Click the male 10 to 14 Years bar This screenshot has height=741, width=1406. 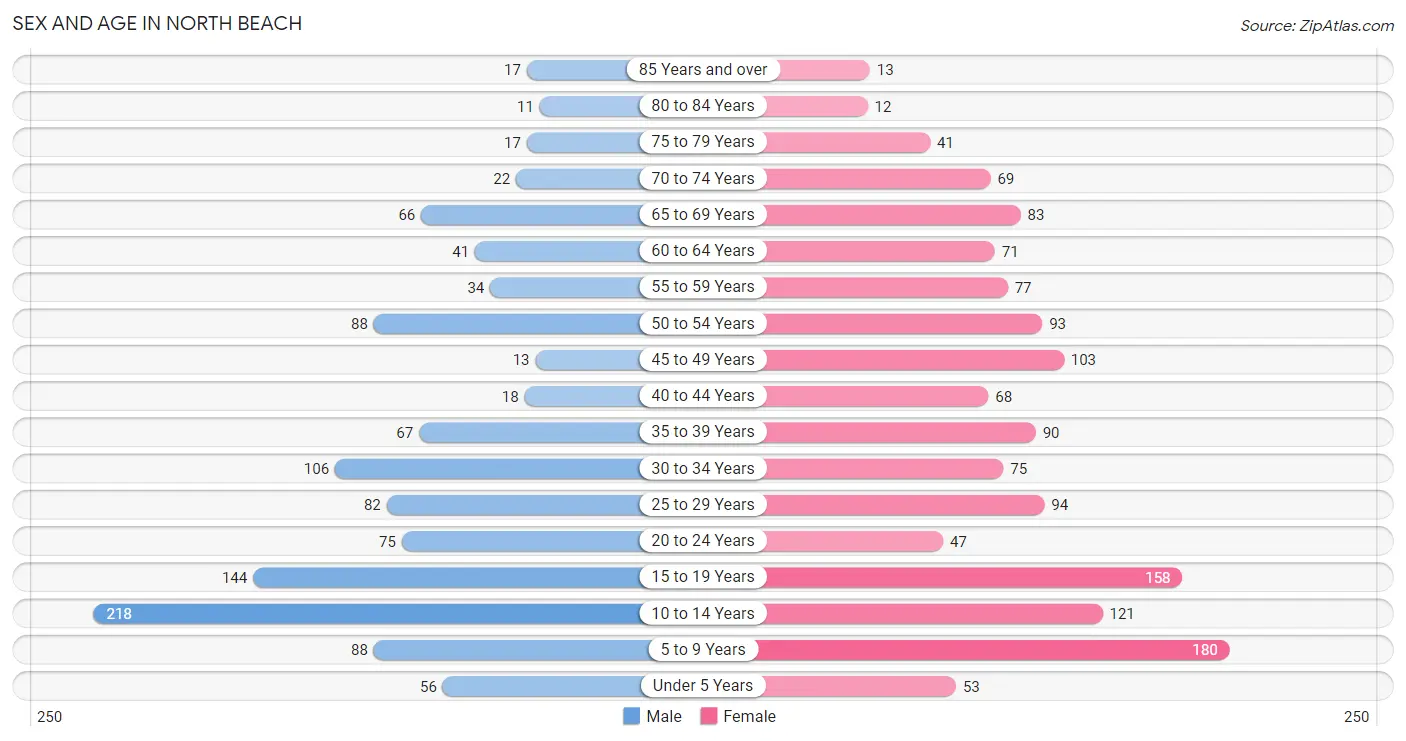point(370,613)
